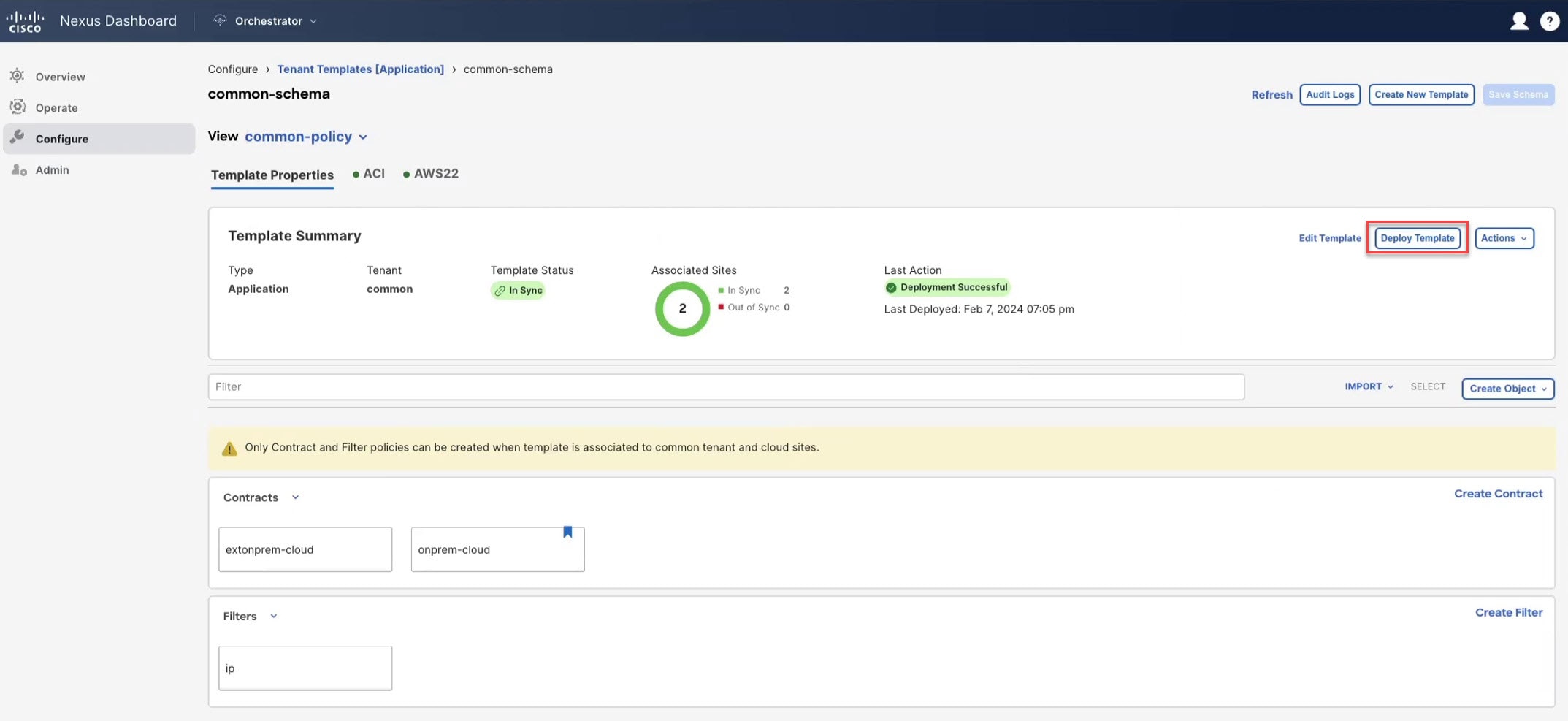This screenshot has width=1568, height=721.
Task: Click the Configure wrench icon
Action: coord(18,138)
